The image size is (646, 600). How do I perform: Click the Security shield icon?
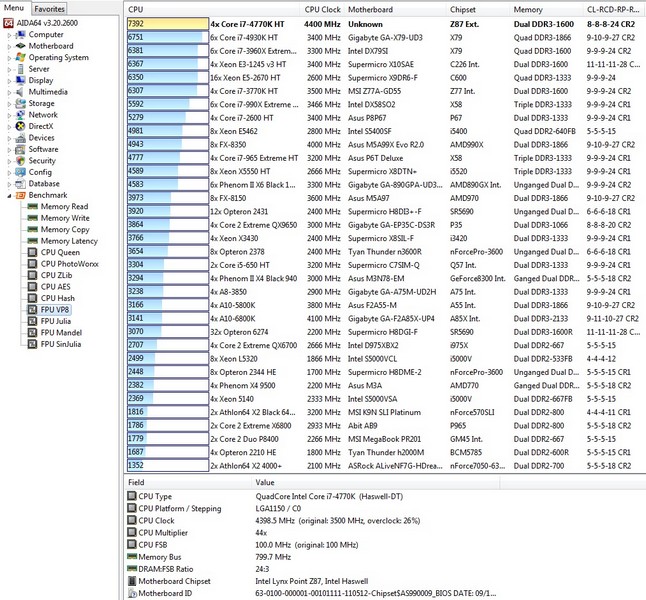tap(21, 161)
